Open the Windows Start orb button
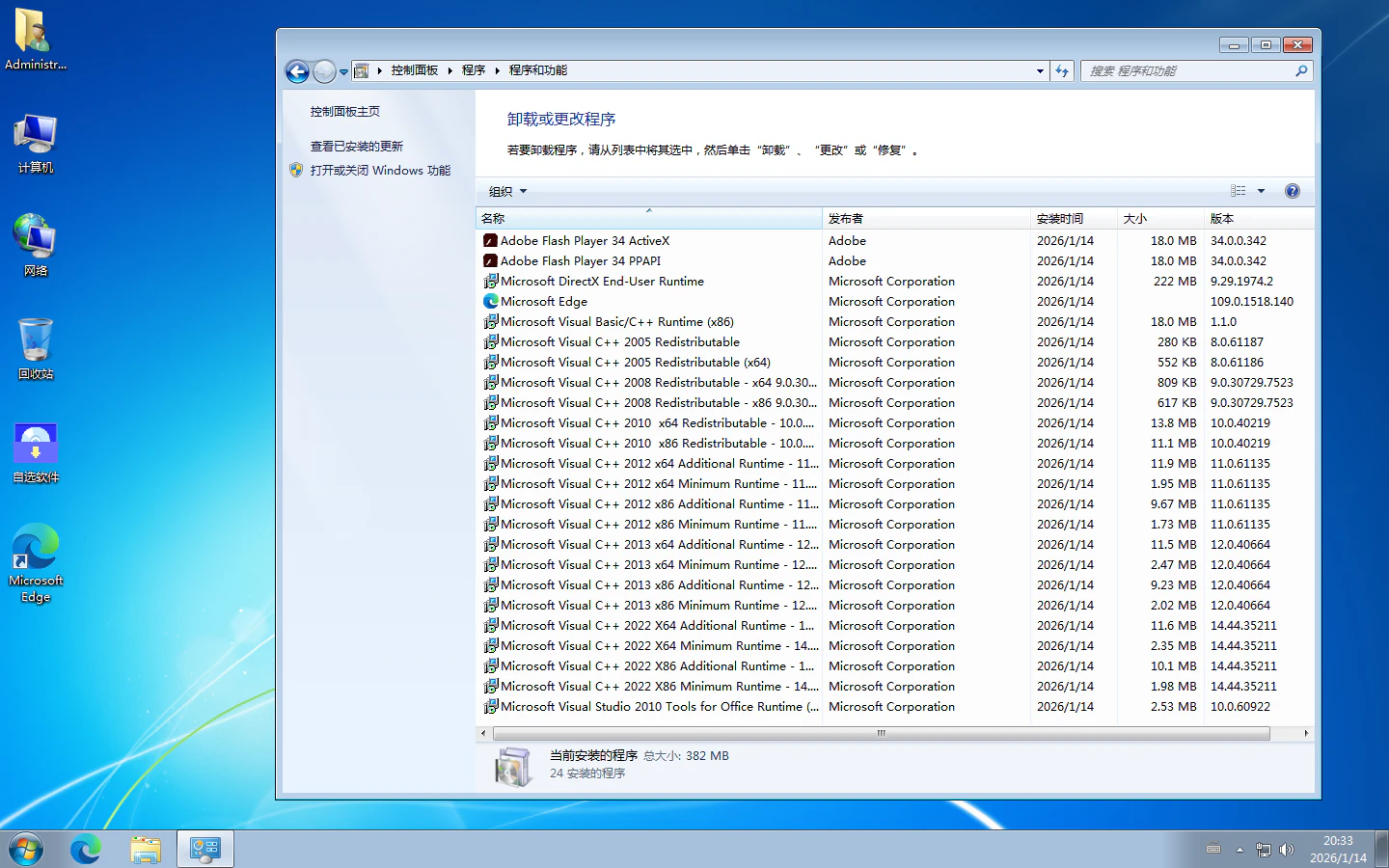This screenshot has width=1389, height=868. [26, 849]
